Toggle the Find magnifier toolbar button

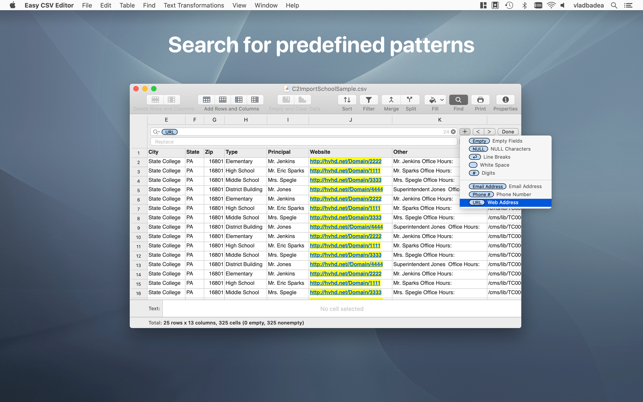[x=458, y=100]
